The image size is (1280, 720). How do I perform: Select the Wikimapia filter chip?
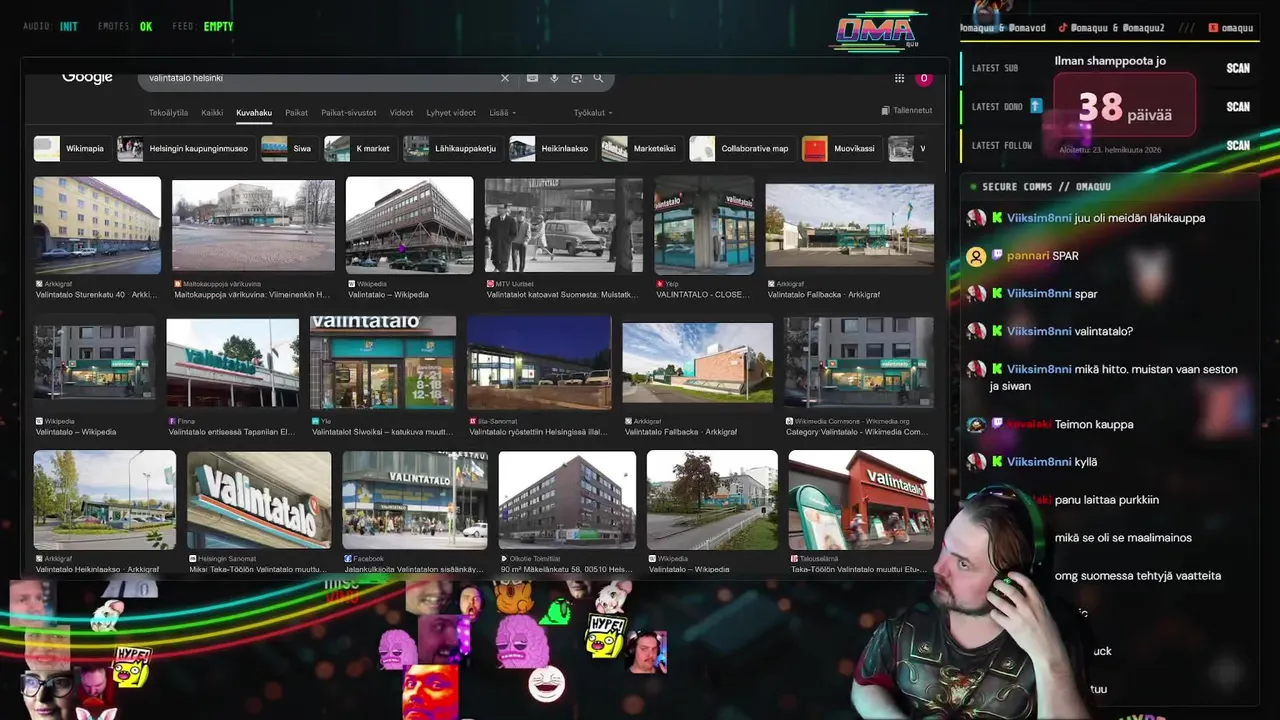pos(71,149)
